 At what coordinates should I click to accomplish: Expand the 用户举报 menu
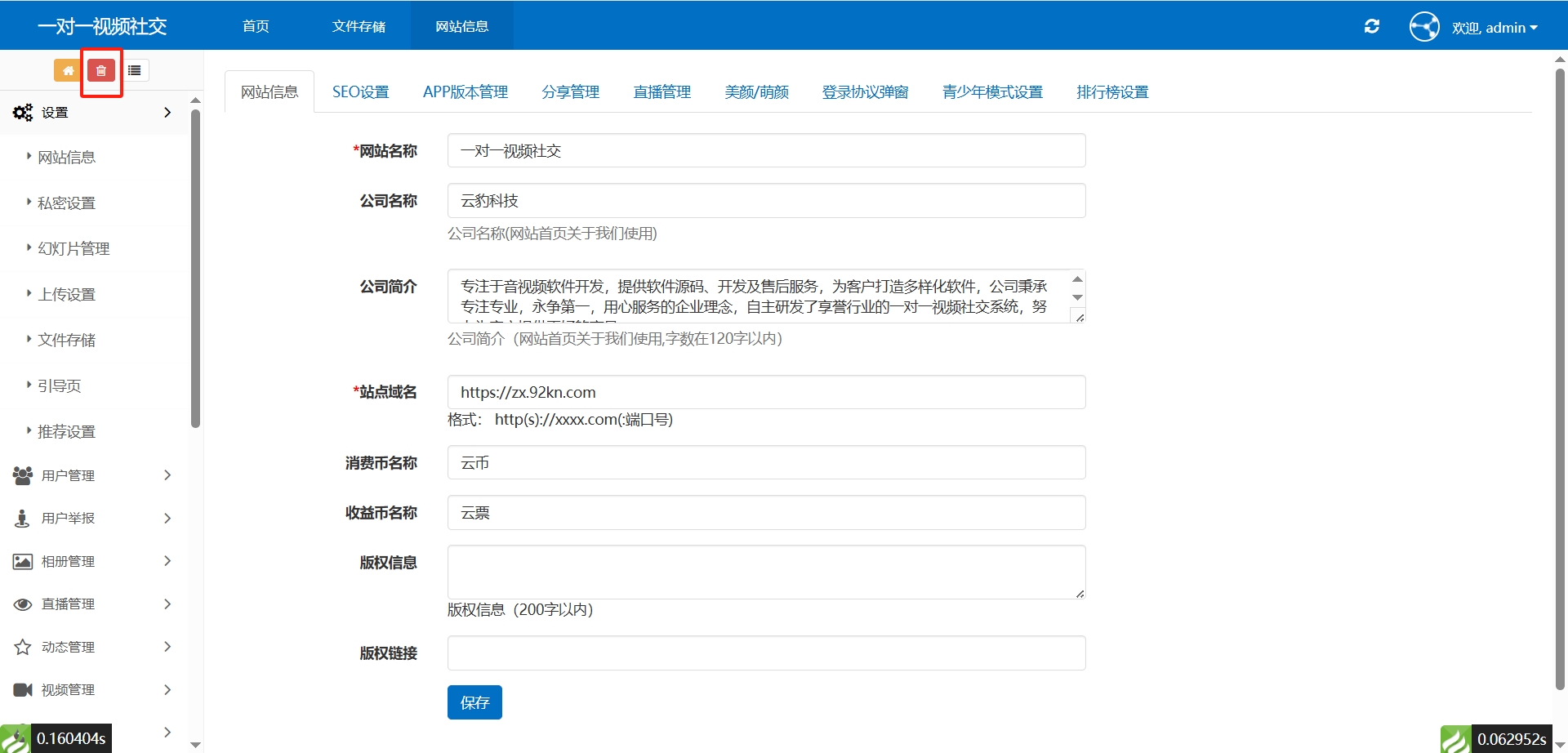coord(94,518)
